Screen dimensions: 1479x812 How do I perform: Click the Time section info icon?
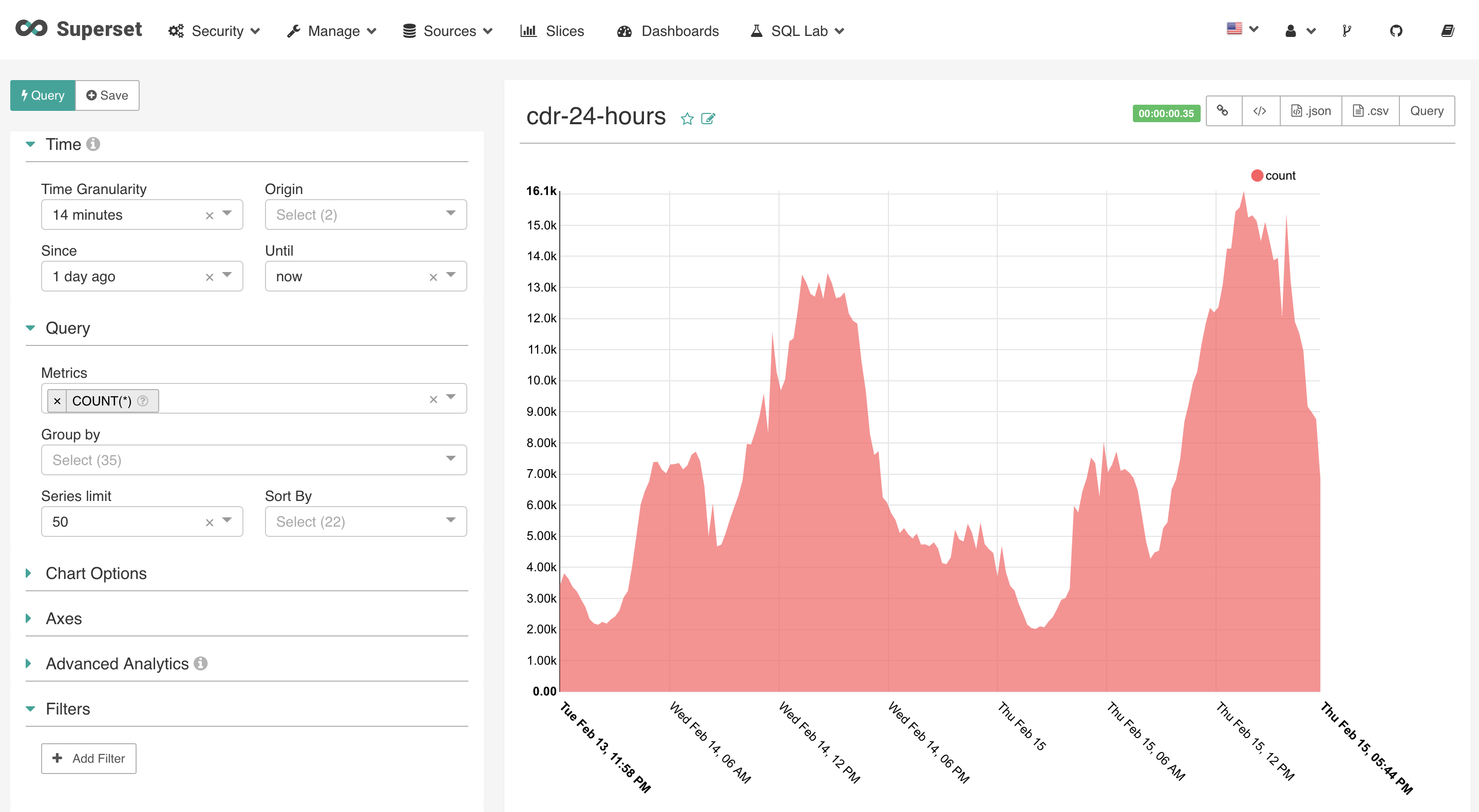coord(93,144)
